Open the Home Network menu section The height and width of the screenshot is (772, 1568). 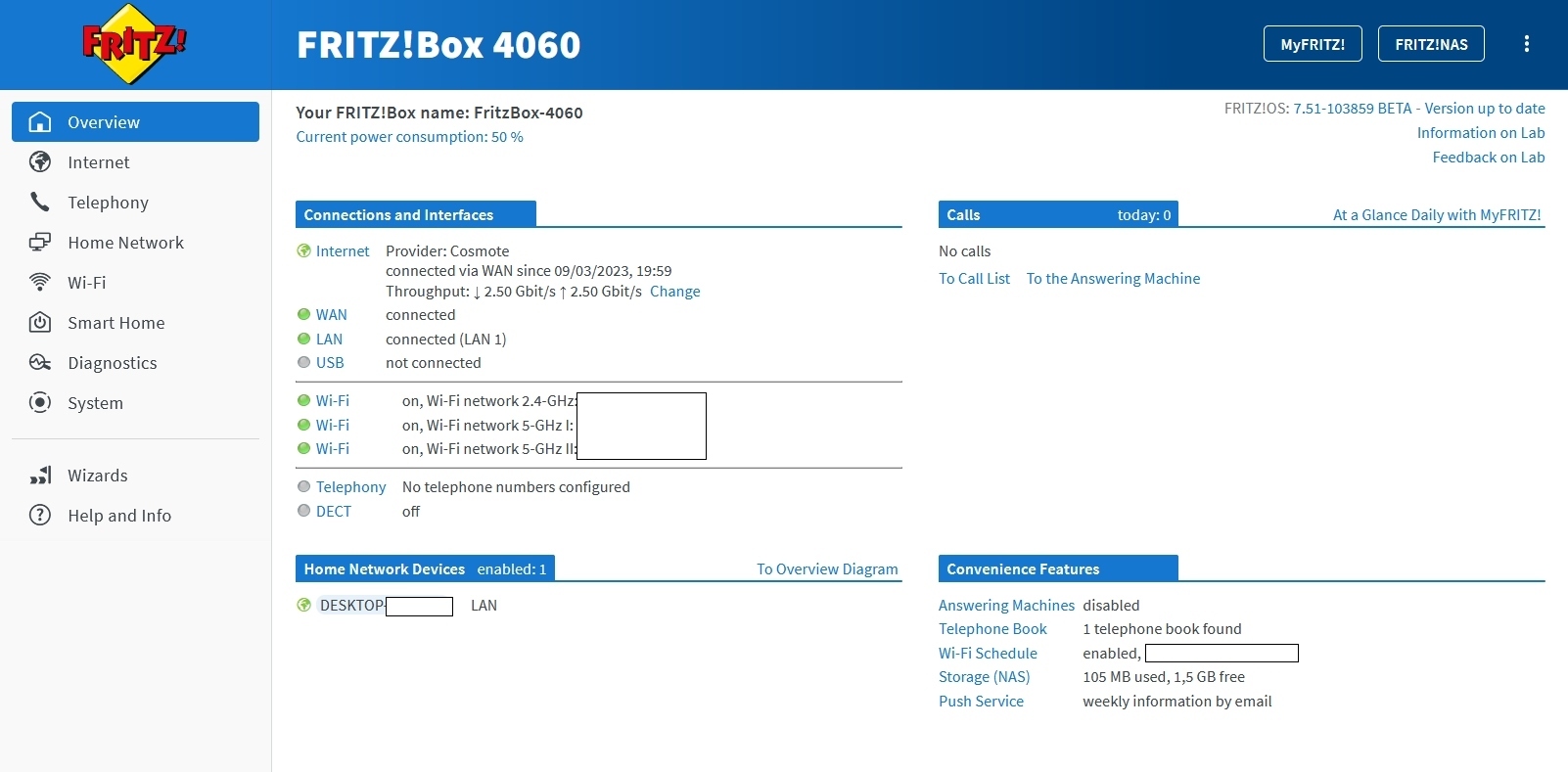point(135,243)
